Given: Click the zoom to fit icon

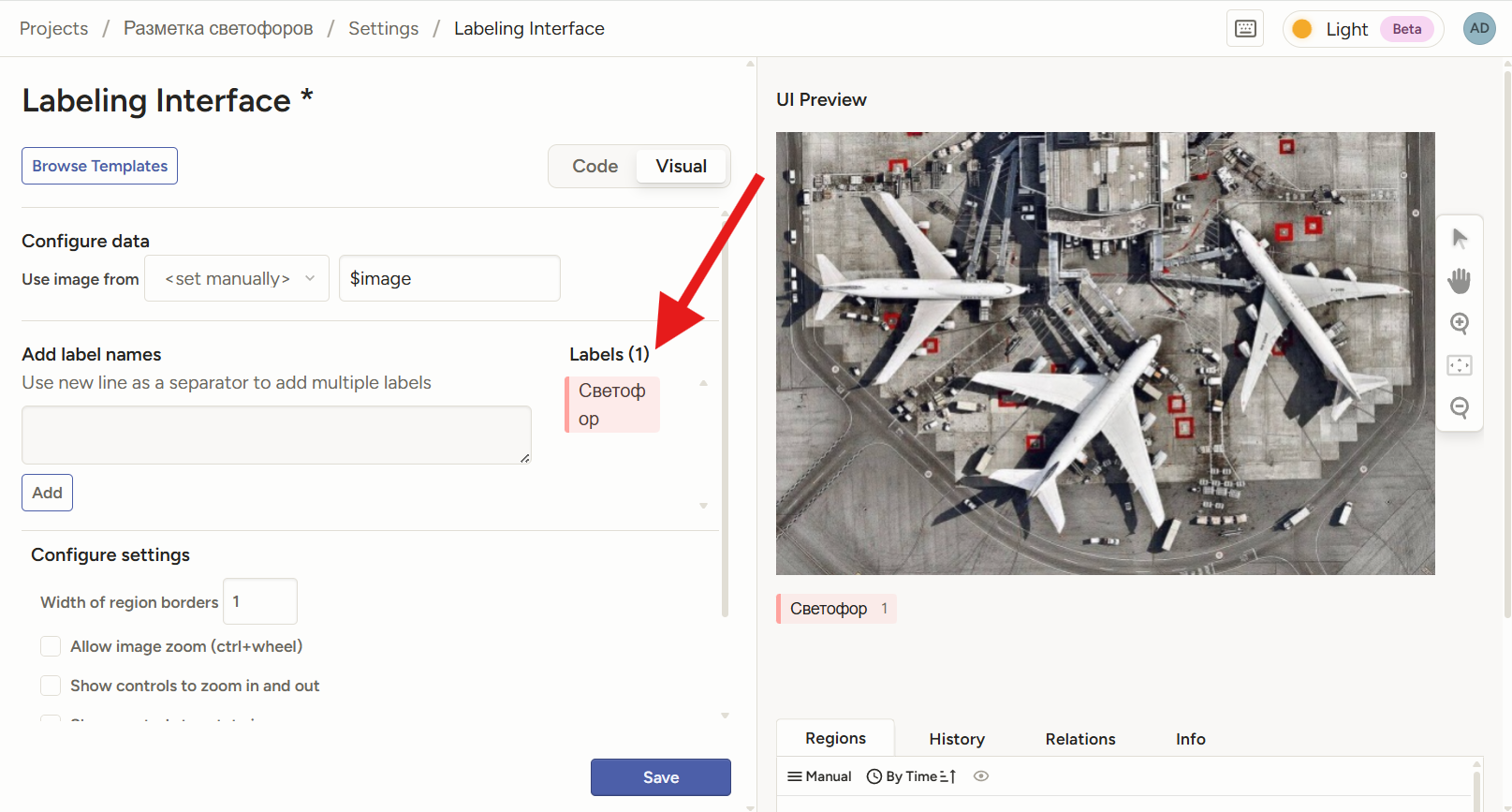Looking at the screenshot, I should pyautogui.click(x=1460, y=365).
